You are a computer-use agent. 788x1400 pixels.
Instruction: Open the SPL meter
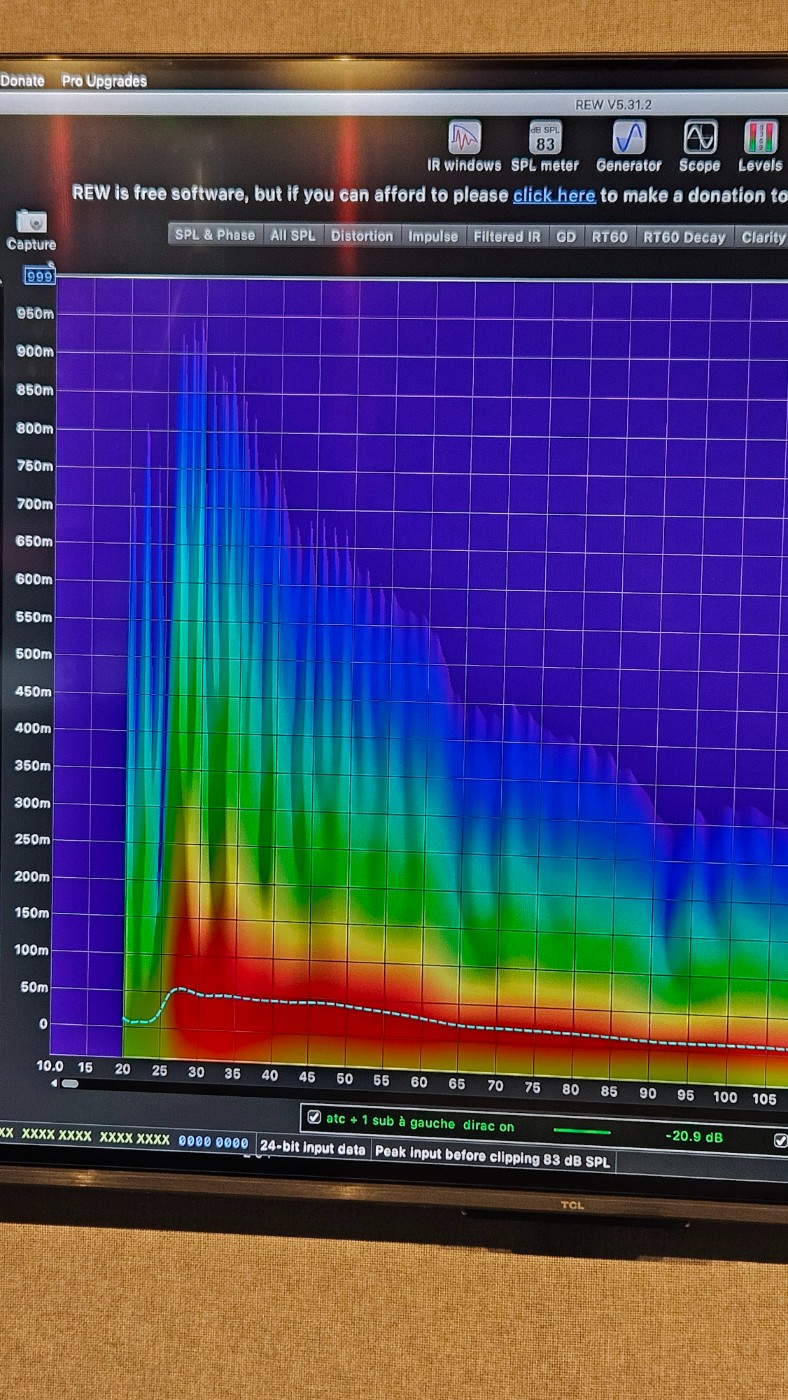[x=545, y=138]
